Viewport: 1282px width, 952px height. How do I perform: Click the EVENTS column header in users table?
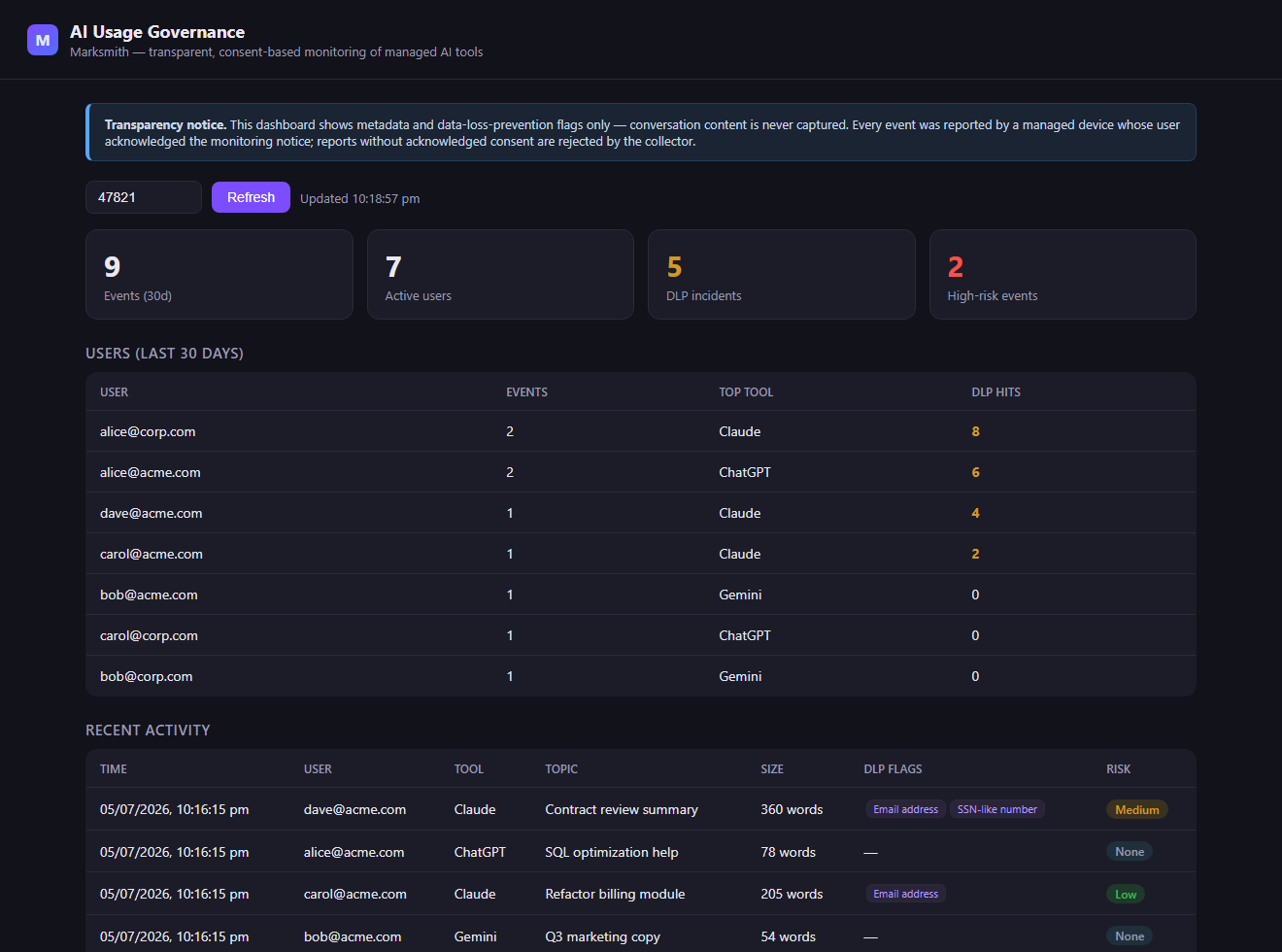pyautogui.click(x=526, y=392)
